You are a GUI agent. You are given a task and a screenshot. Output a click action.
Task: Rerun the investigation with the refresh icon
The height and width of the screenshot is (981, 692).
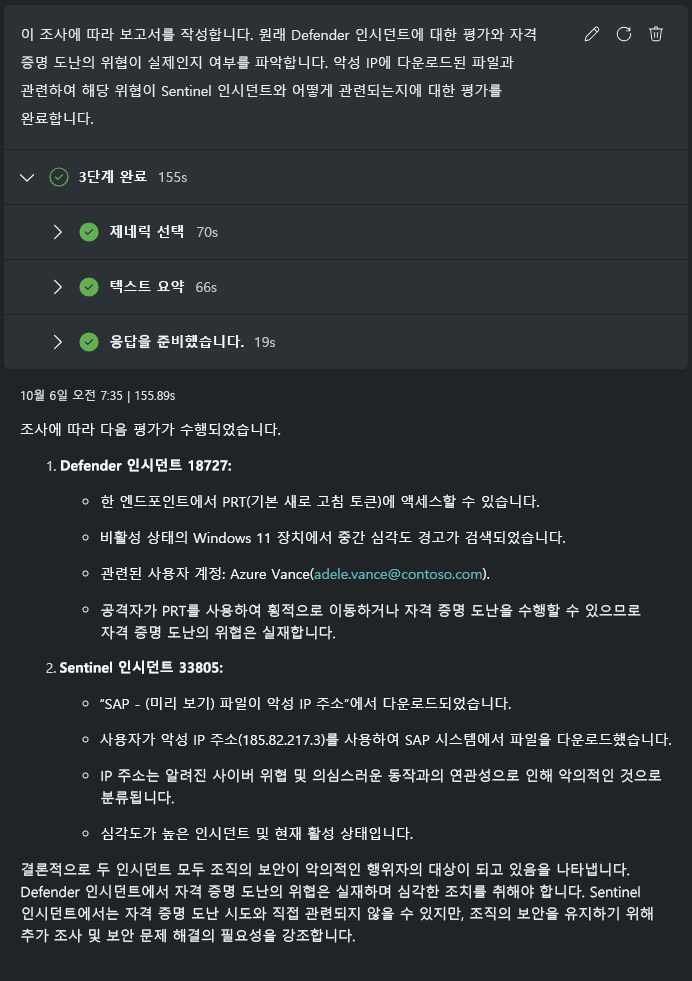(624, 33)
